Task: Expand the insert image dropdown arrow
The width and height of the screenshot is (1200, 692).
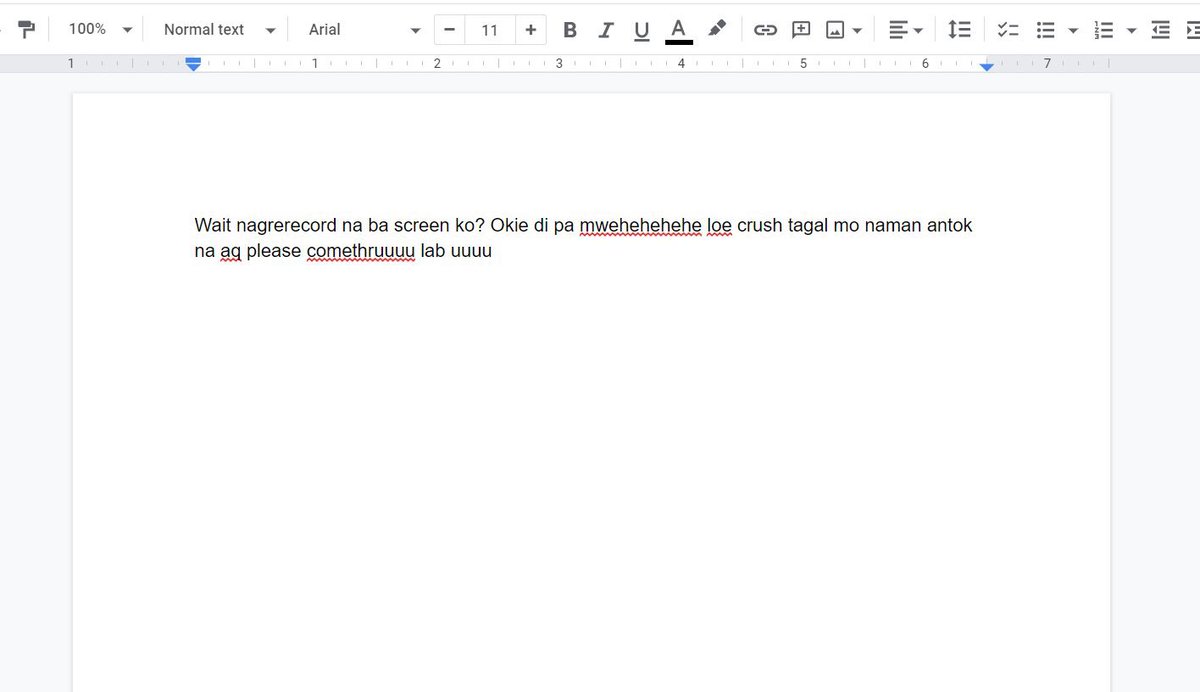Action: 857,30
